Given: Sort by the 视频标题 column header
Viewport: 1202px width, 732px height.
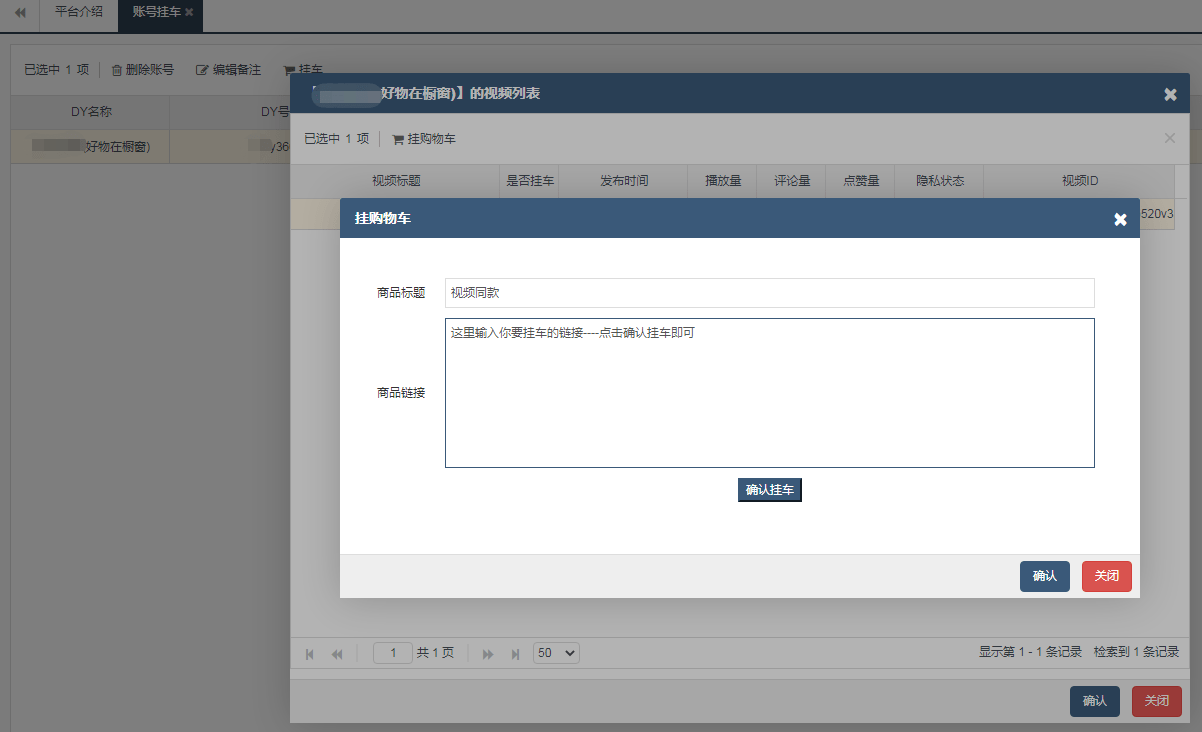Looking at the screenshot, I should coord(396,181).
